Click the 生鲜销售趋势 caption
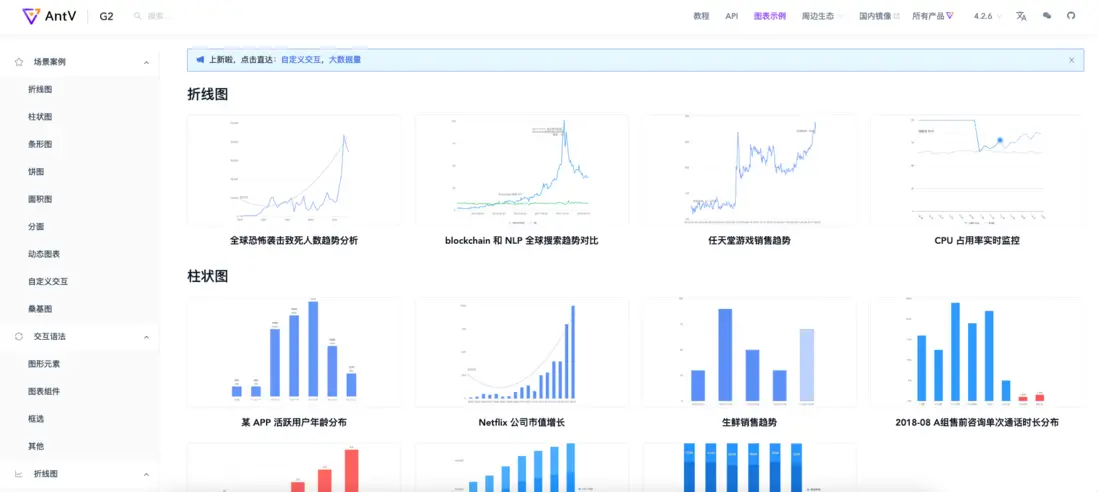1098x492 pixels. point(749,423)
